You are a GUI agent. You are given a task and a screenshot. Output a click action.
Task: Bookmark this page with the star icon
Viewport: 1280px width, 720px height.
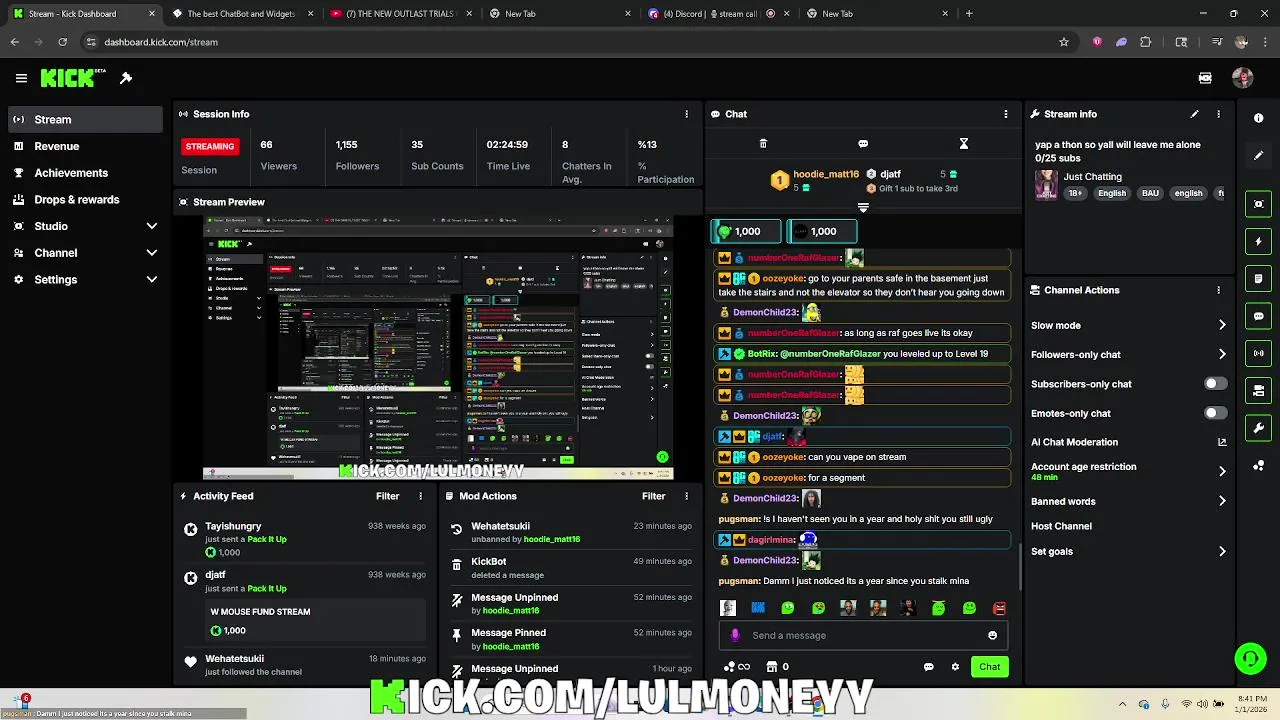click(x=1064, y=42)
